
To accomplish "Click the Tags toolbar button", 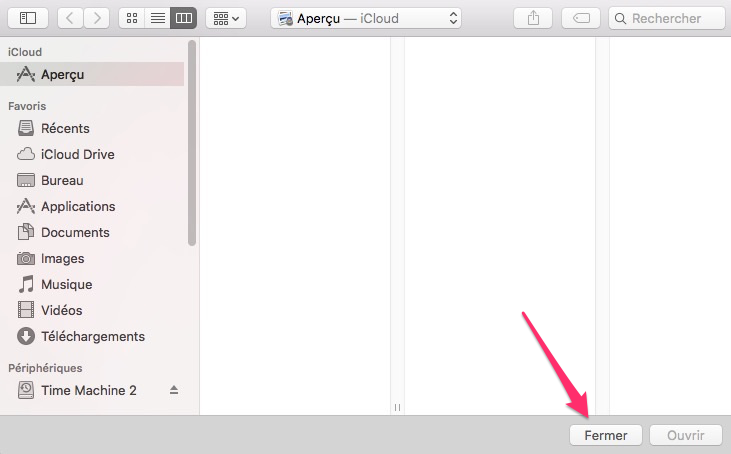I will tap(581, 18).
